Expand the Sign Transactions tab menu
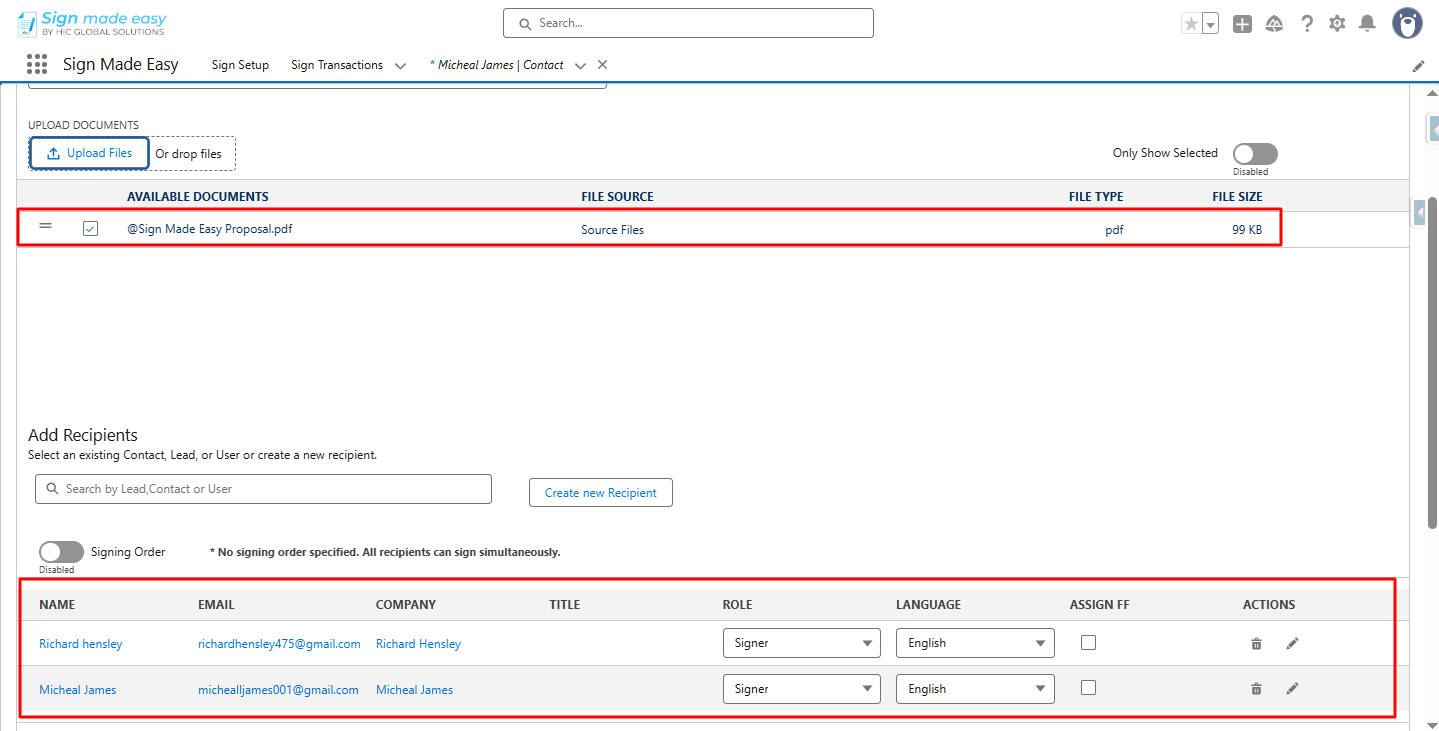 coord(400,66)
